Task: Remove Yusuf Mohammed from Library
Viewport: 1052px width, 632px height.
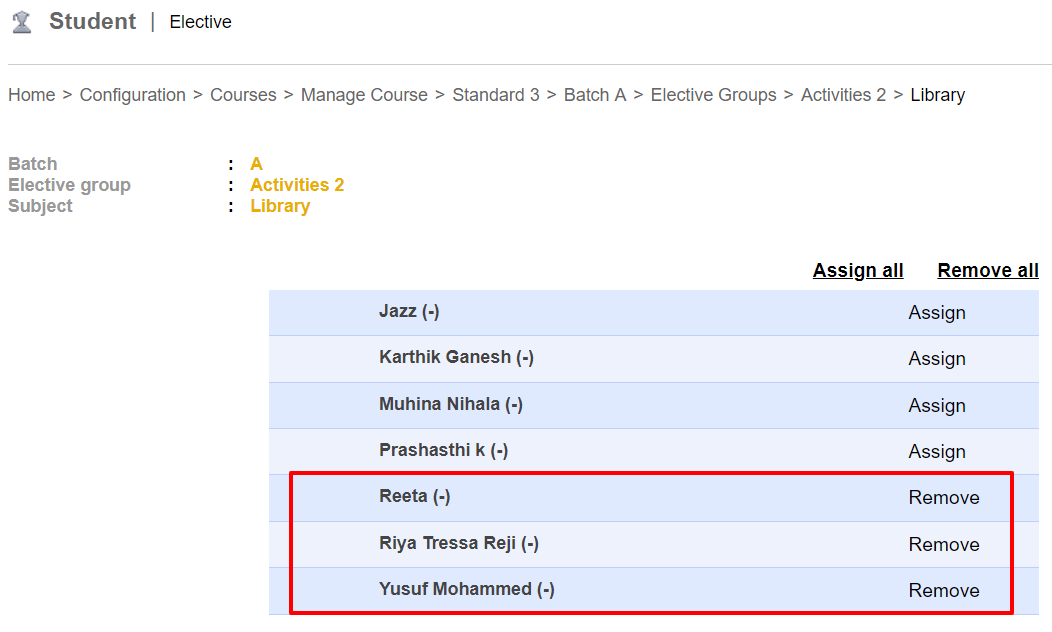Action: pyautogui.click(x=944, y=591)
